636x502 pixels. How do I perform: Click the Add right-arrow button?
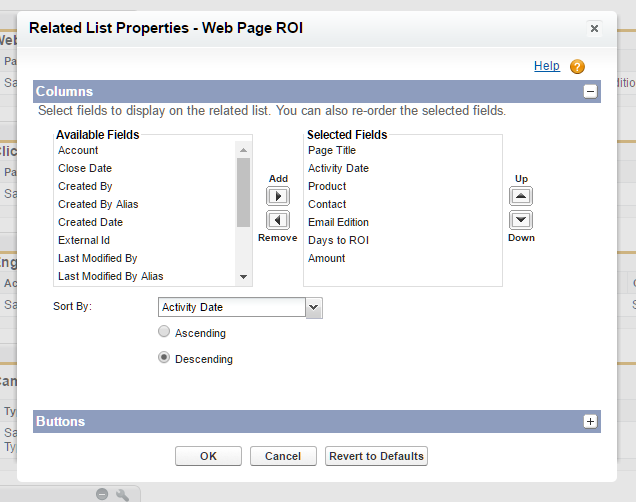[278, 196]
